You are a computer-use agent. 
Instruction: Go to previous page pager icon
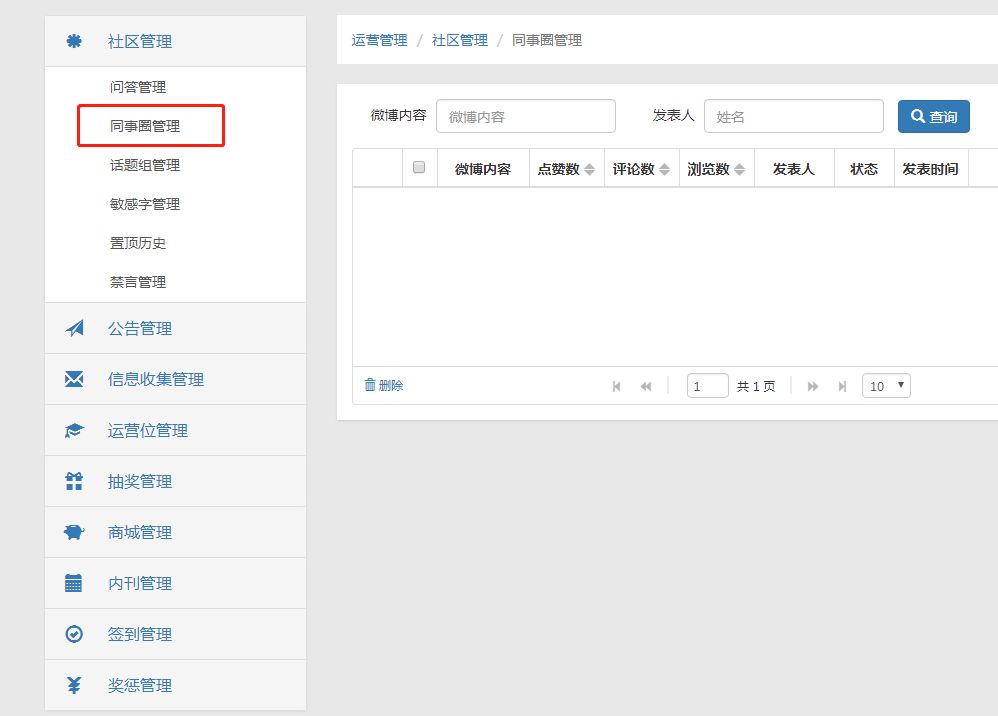pyautogui.click(x=646, y=386)
